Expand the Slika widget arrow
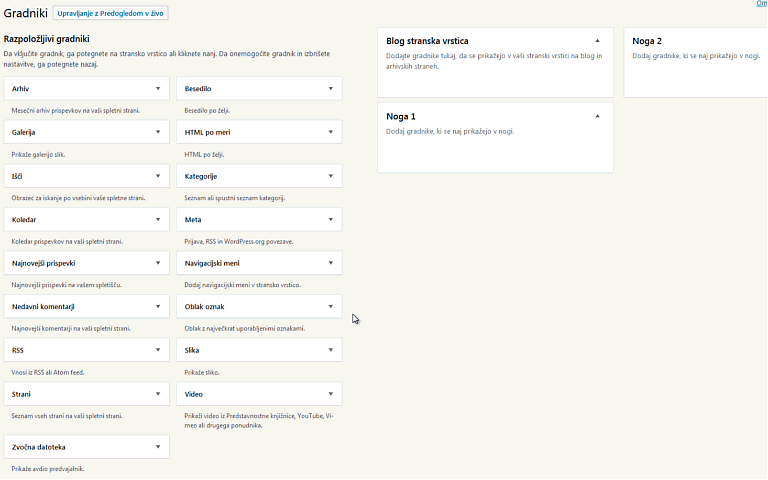Viewport: 768px width, 480px height. point(330,350)
